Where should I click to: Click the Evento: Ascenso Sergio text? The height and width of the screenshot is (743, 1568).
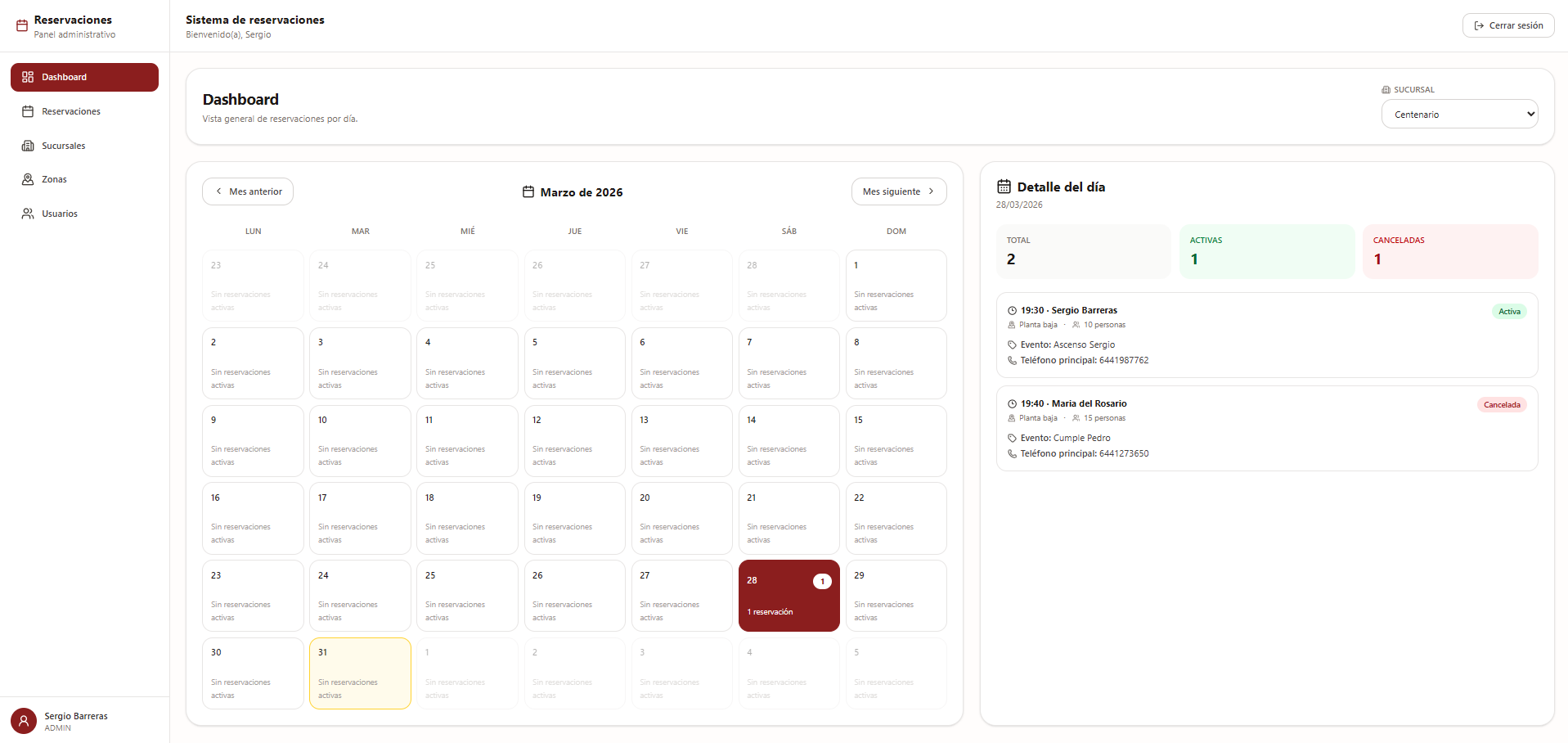(x=1067, y=345)
